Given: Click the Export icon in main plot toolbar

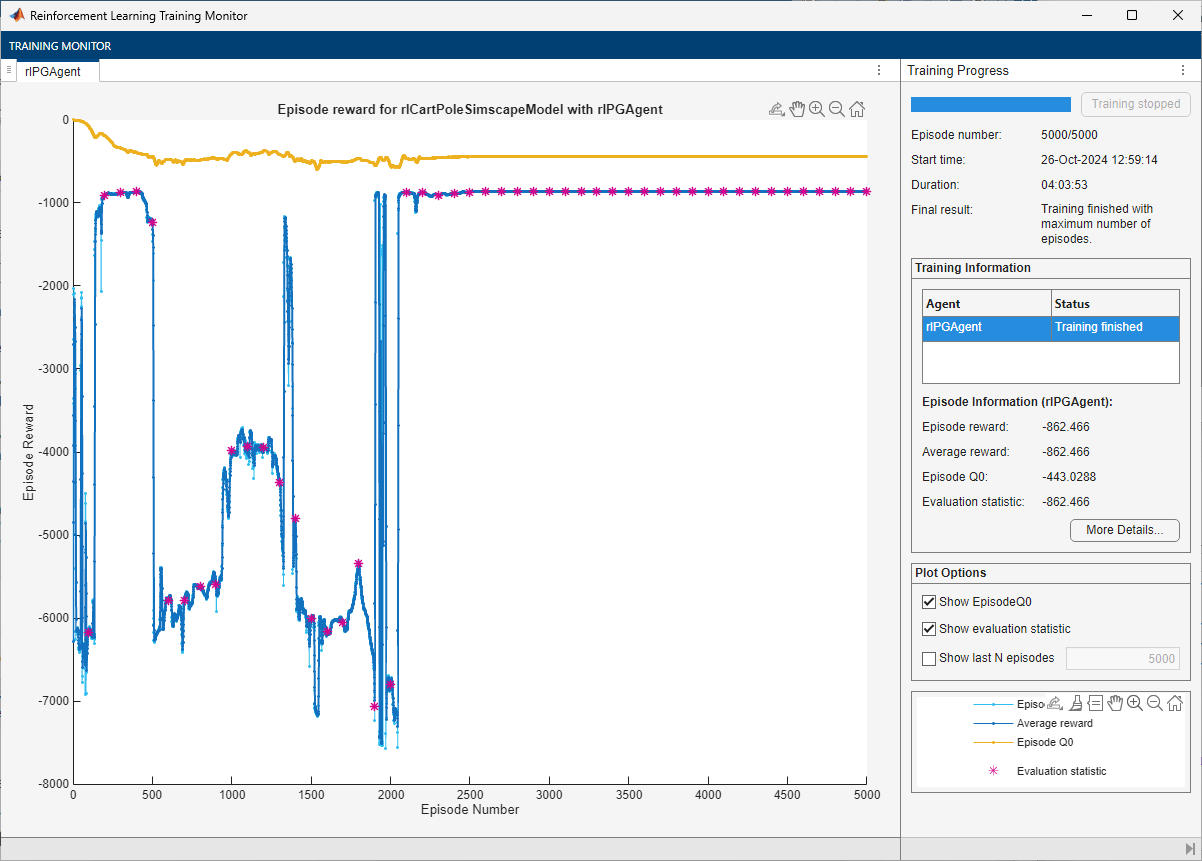Looking at the screenshot, I should (x=776, y=110).
